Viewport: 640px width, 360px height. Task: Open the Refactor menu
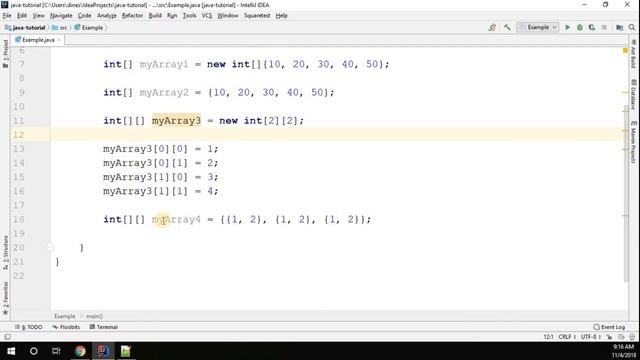(132, 16)
